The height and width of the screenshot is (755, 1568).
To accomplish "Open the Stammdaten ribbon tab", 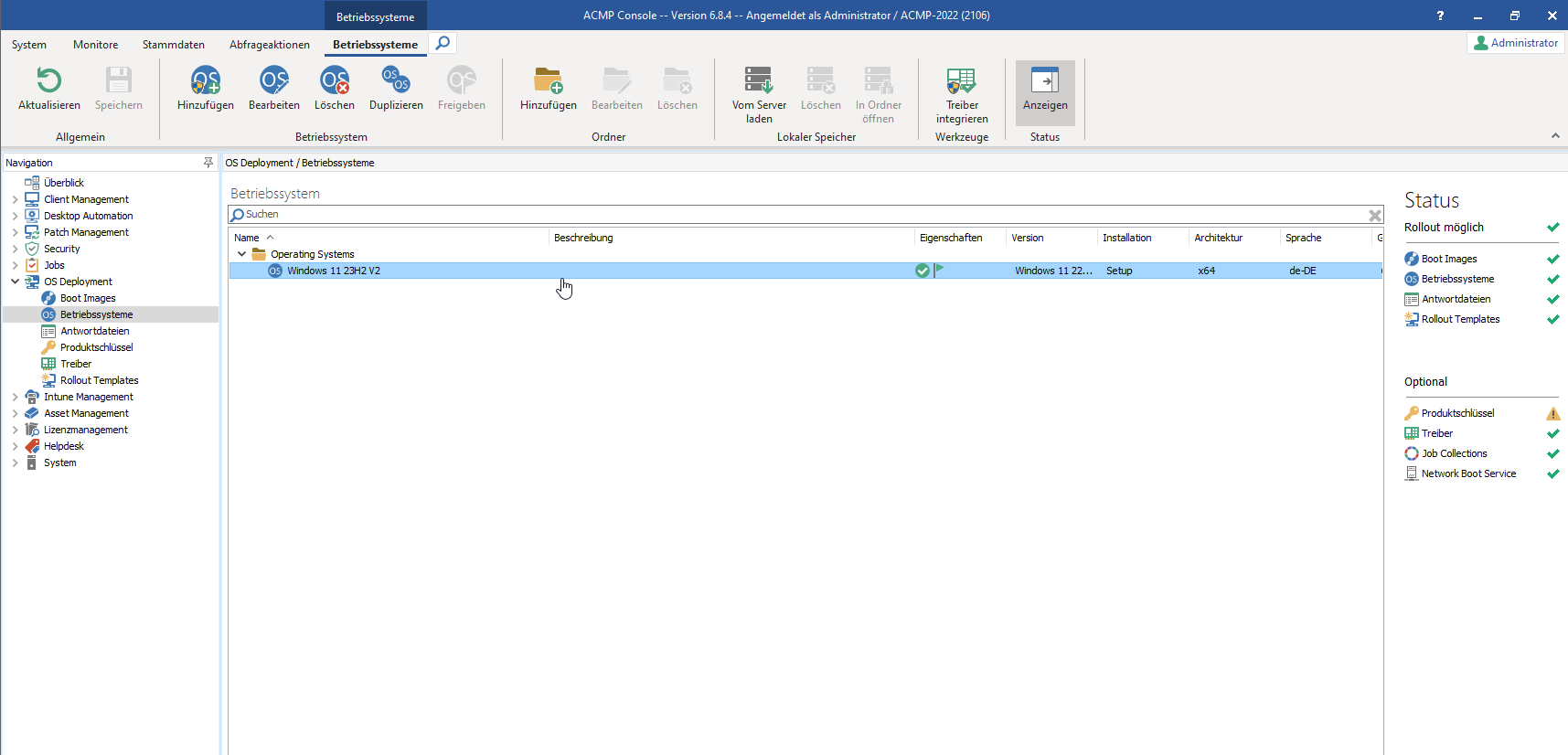I will [173, 45].
